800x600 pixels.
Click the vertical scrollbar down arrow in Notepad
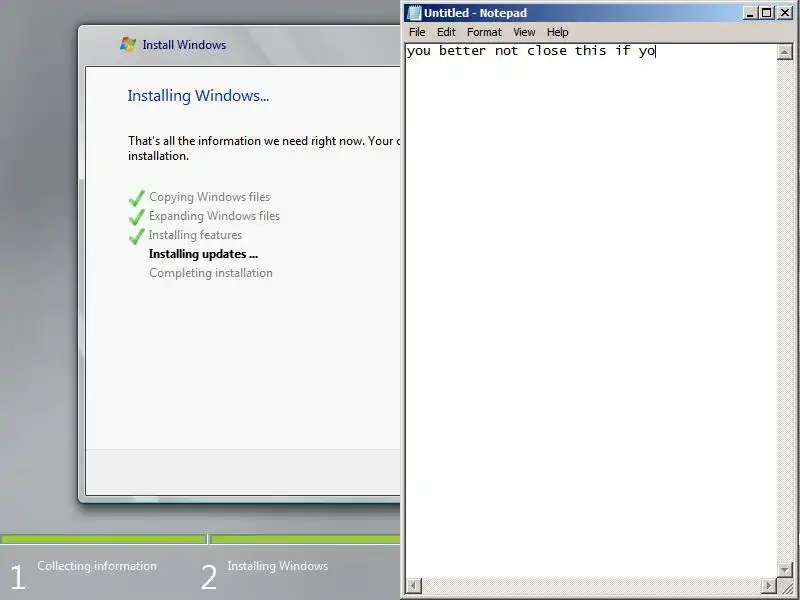[x=785, y=569]
